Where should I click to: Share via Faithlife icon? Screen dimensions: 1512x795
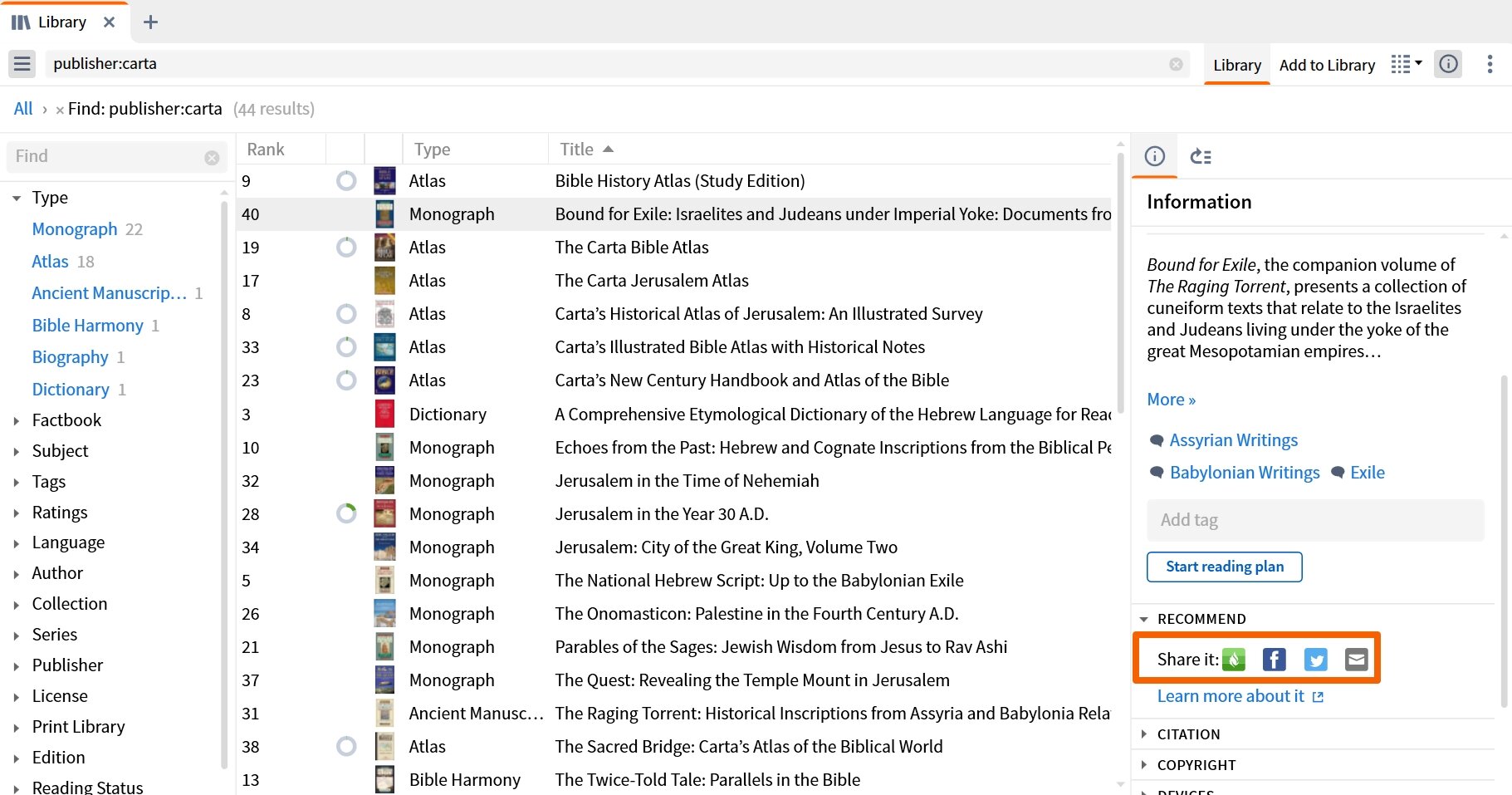1234,660
